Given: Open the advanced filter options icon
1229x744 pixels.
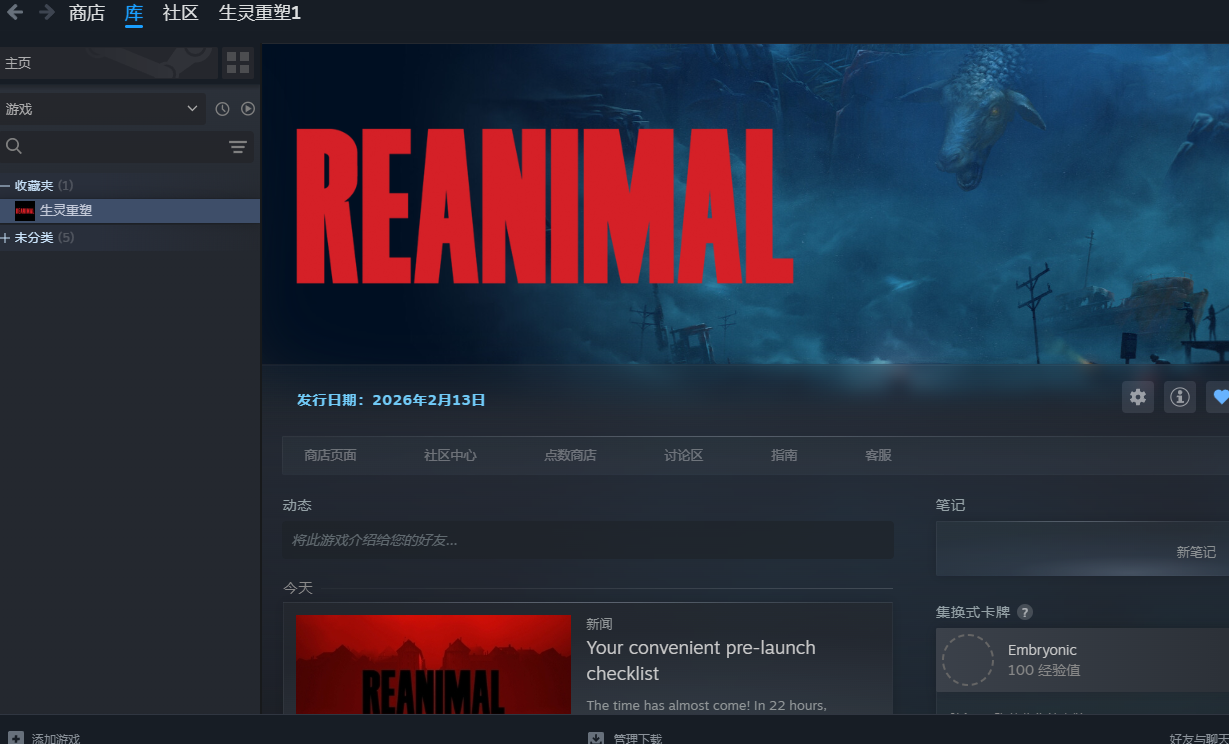Looking at the screenshot, I should (x=237, y=147).
